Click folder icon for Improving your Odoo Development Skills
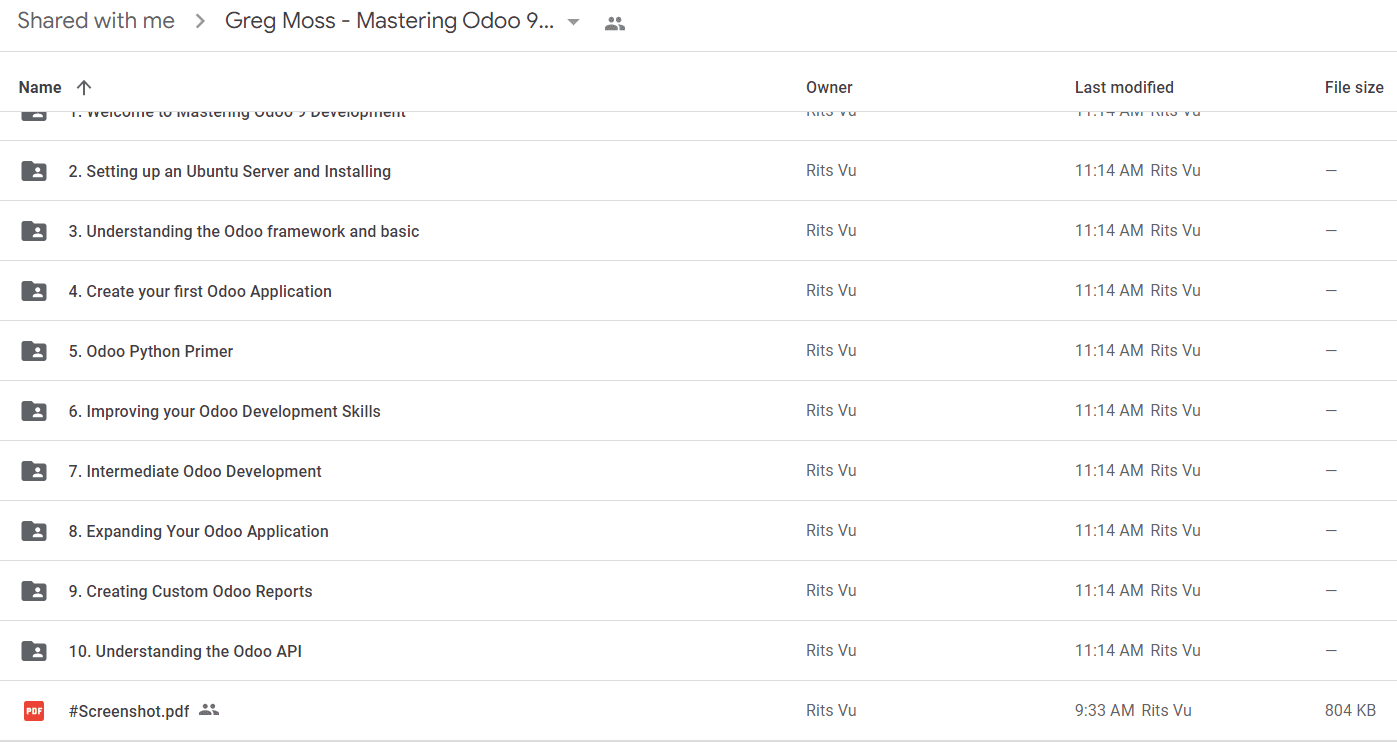This screenshot has height=746, width=1397. coord(34,411)
